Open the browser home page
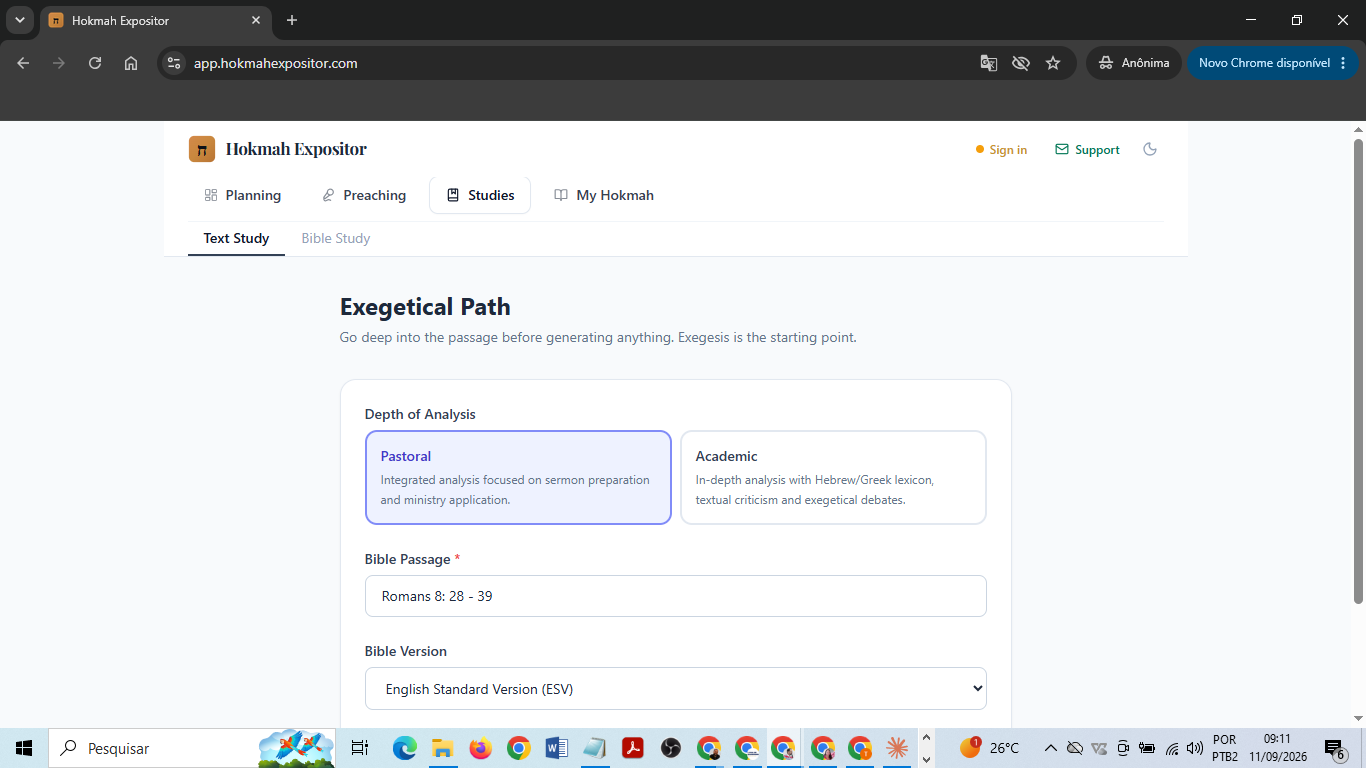 [131, 63]
